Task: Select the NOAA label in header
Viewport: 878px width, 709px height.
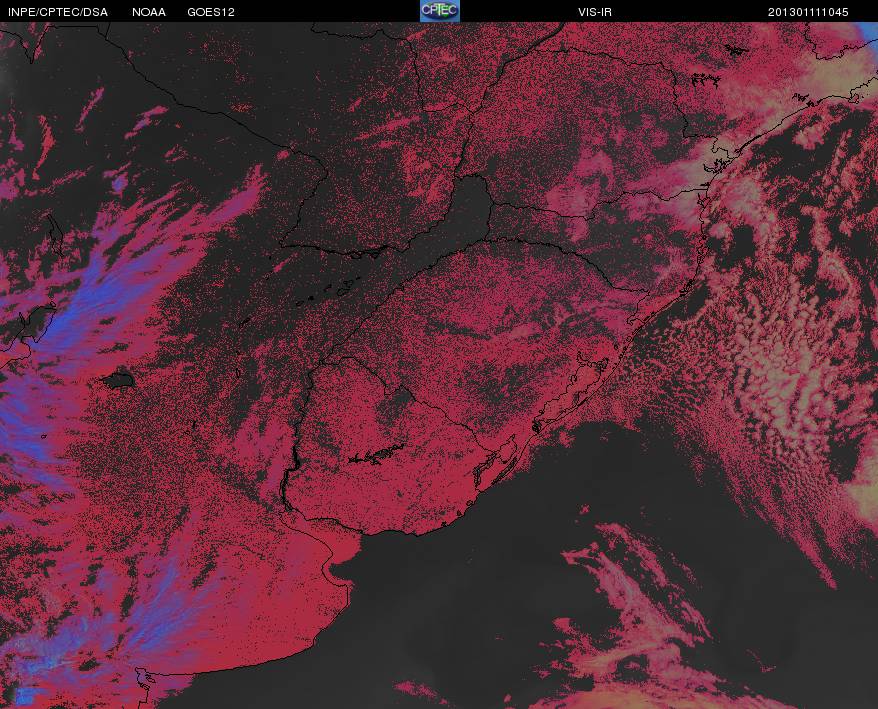Action: coord(149,12)
